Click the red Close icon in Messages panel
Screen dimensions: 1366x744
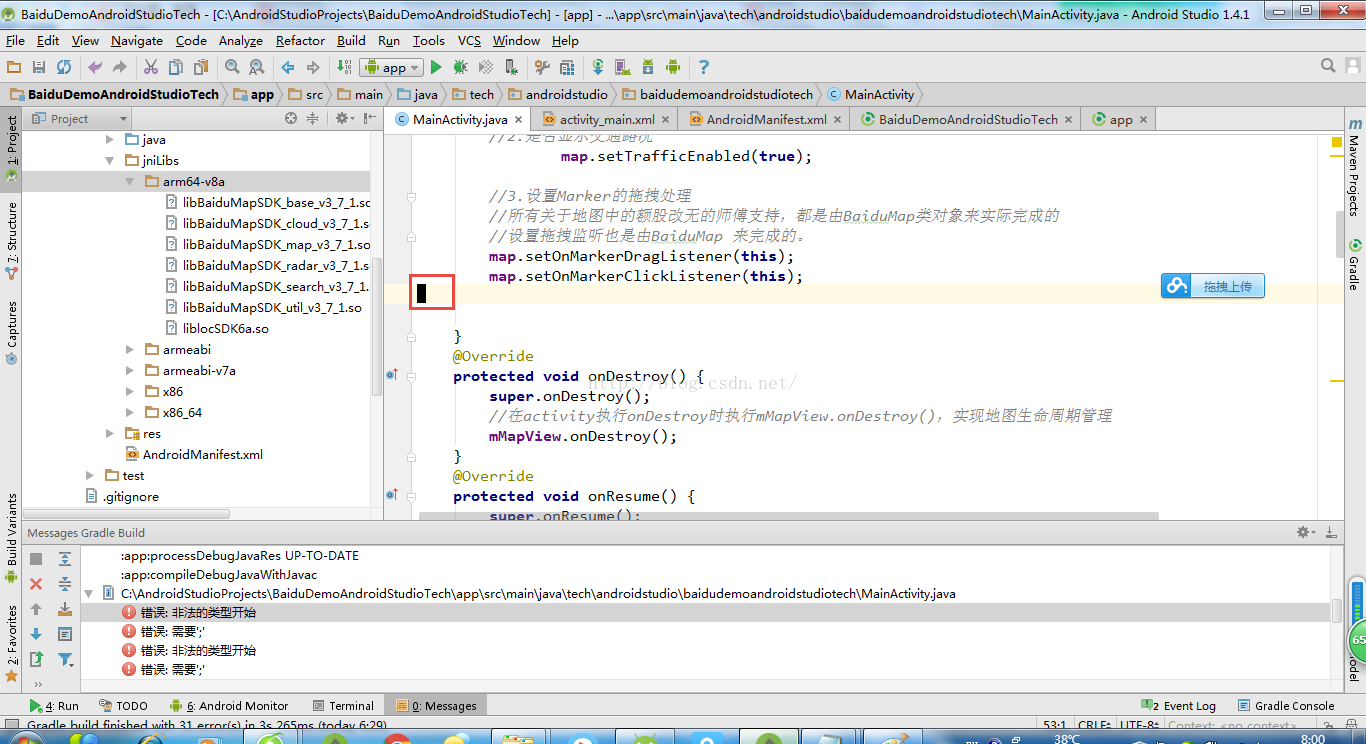(x=36, y=584)
